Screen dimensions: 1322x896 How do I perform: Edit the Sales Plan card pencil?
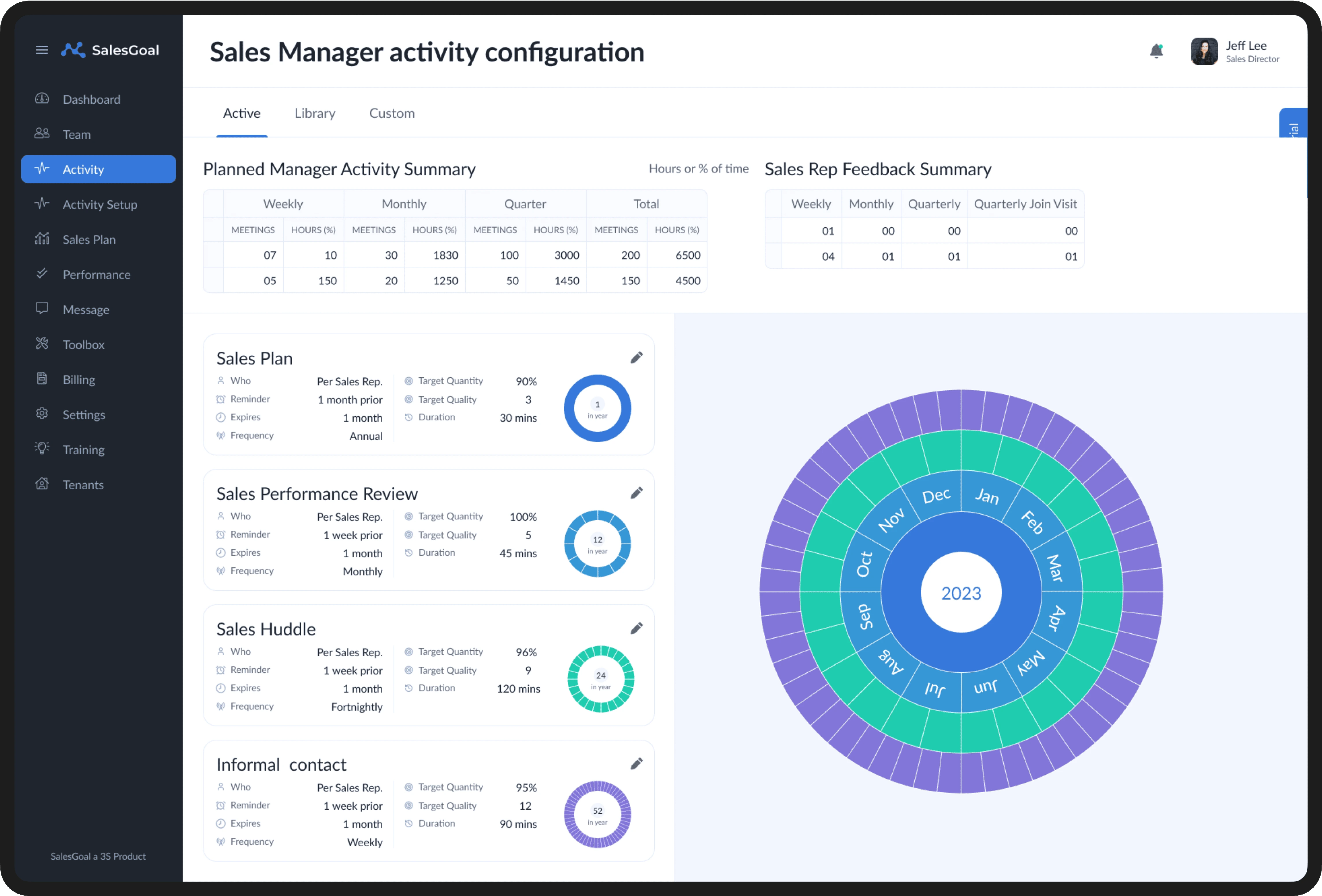pos(636,358)
